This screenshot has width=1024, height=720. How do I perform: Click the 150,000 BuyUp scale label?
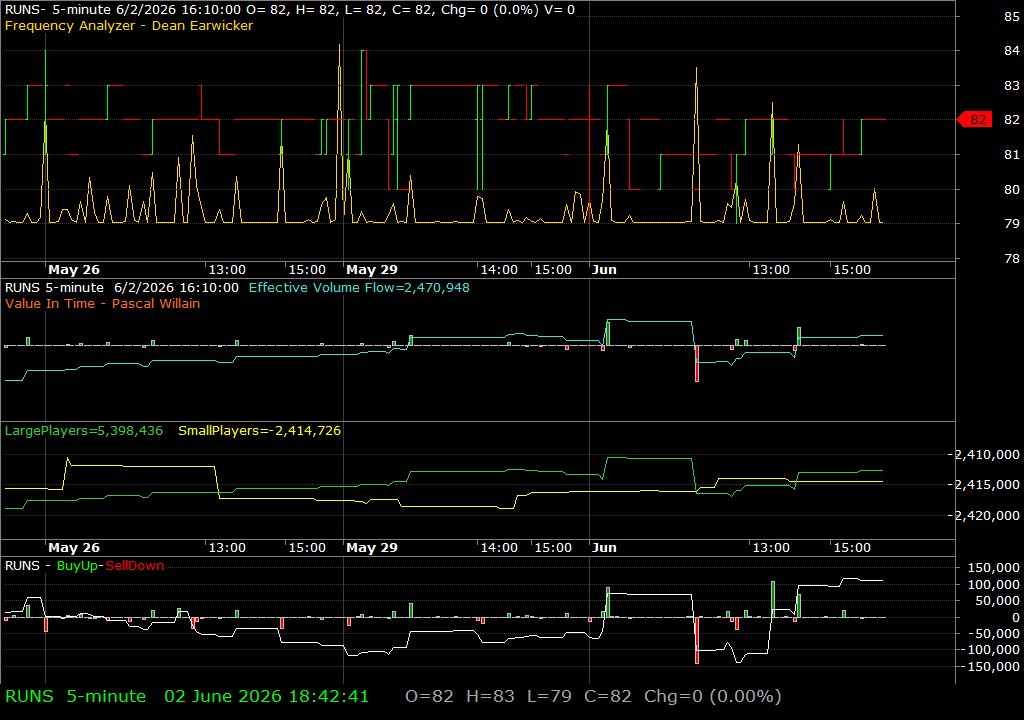[x=993, y=568]
